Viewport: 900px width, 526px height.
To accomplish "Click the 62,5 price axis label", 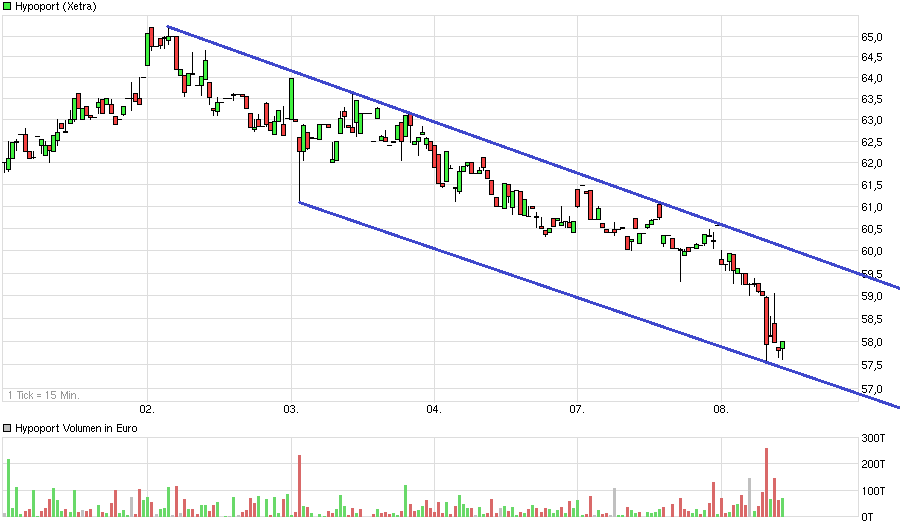I will 872,142.
